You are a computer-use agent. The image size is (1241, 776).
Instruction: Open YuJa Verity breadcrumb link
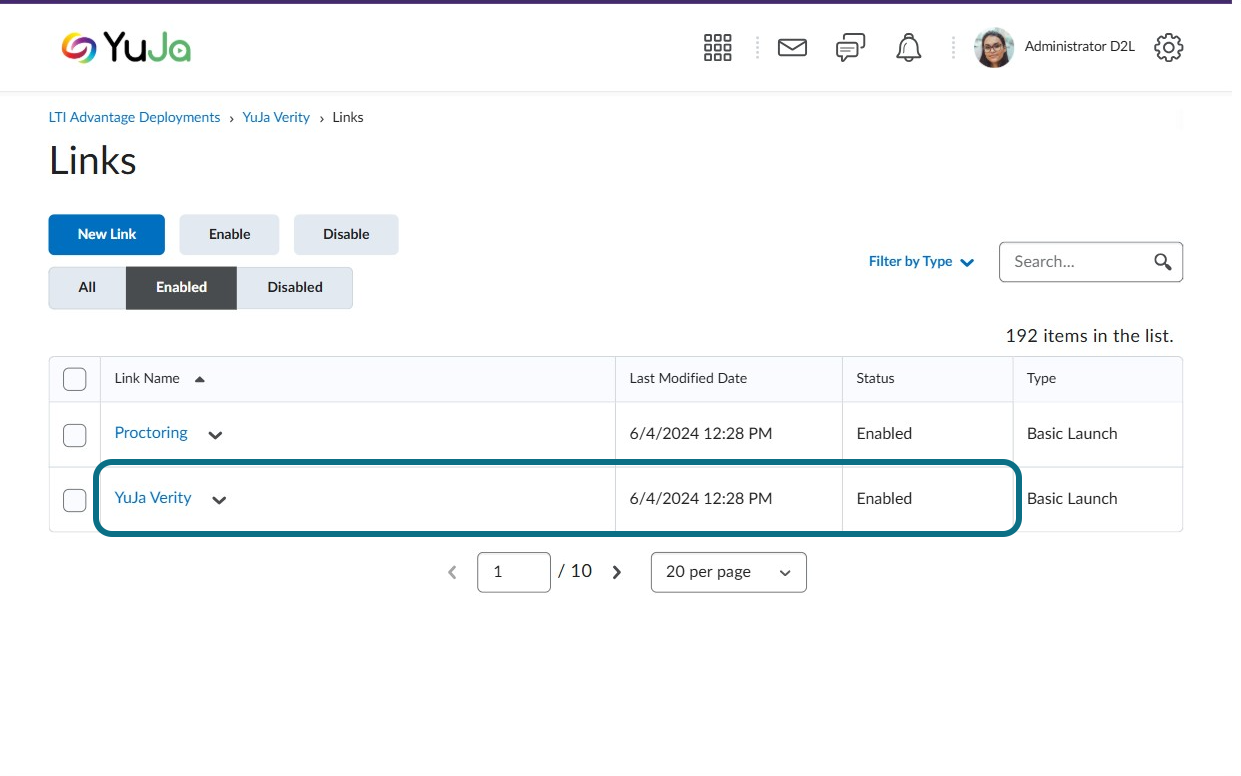click(x=276, y=117)
